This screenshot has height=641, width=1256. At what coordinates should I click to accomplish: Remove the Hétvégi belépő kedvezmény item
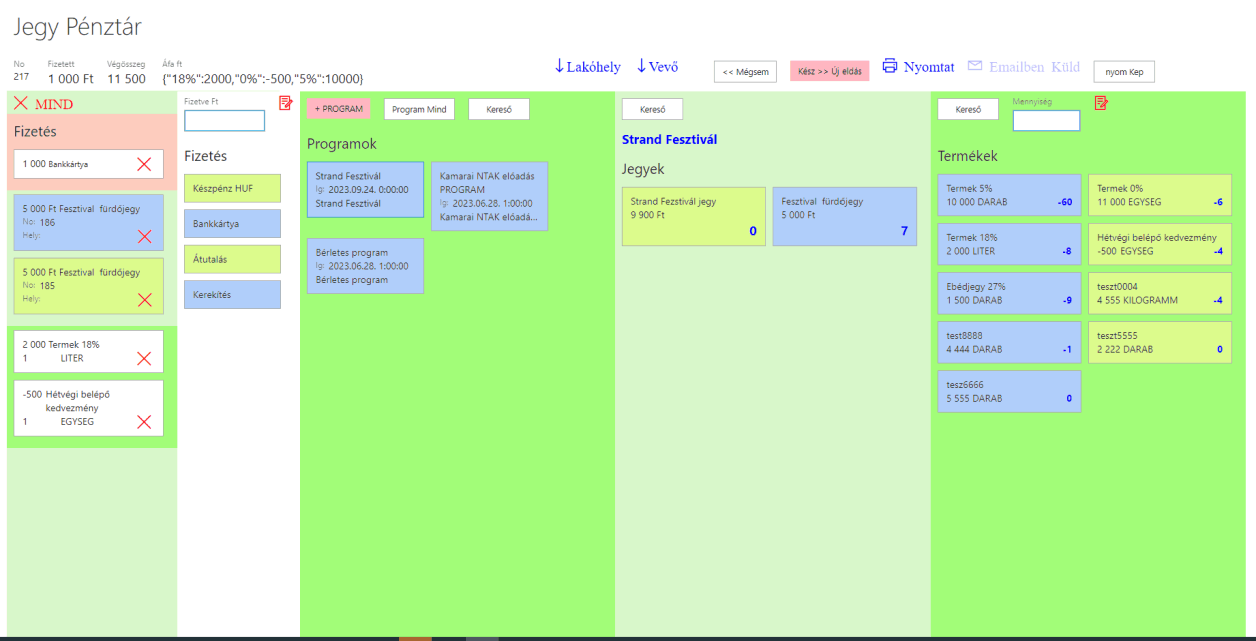(x=144, y=421)
